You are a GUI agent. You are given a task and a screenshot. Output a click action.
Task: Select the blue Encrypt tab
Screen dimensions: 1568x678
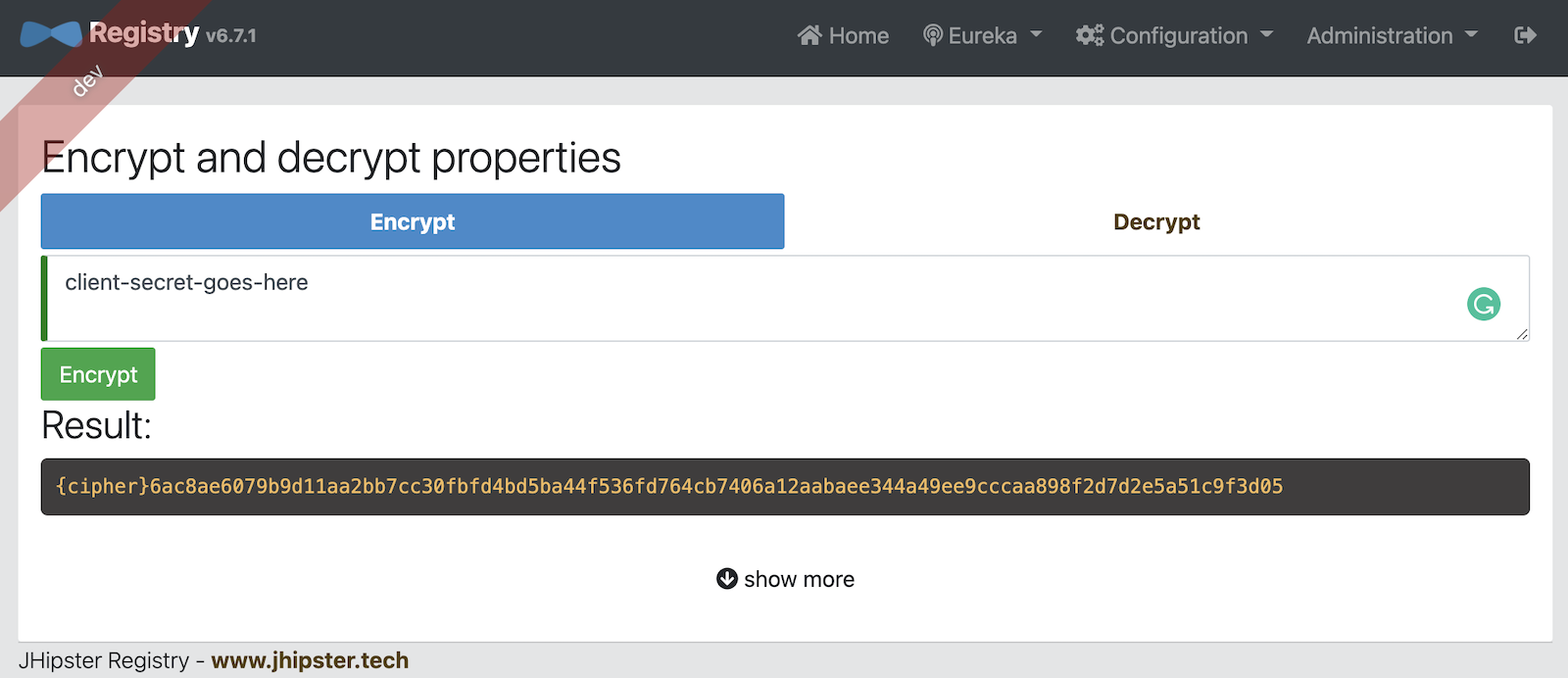[x=413, y=222]
